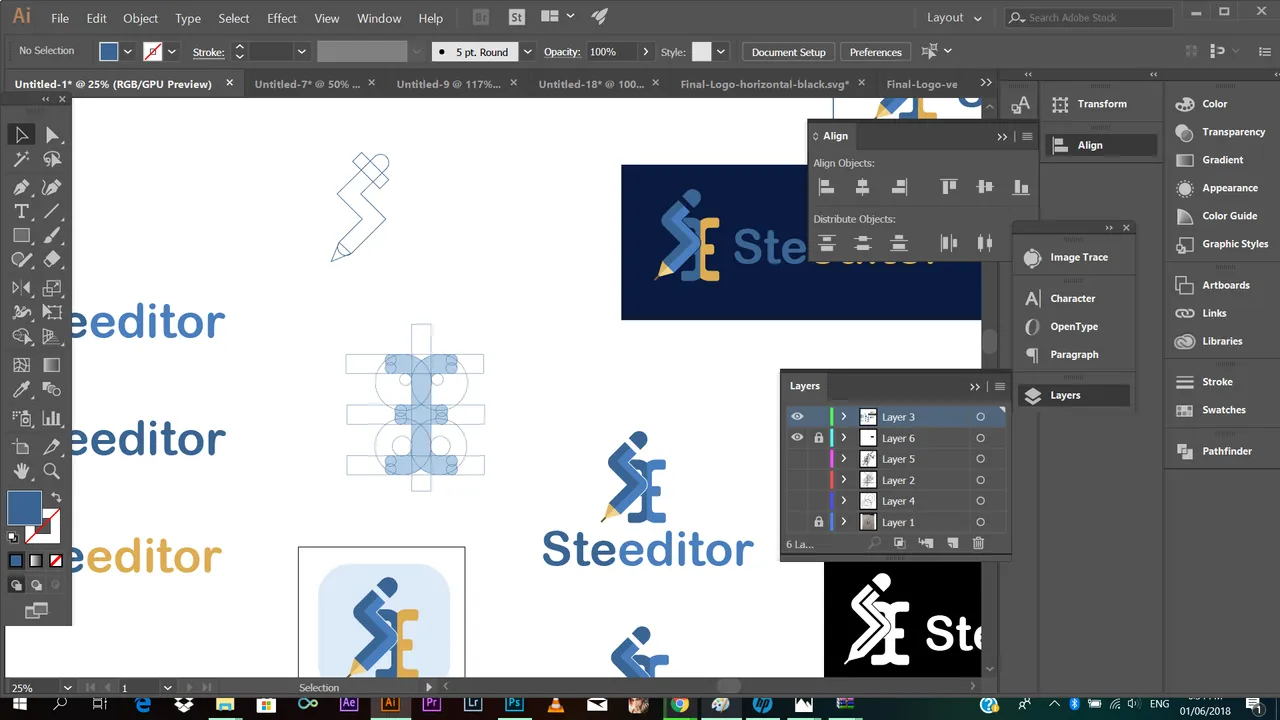
Task: Click horizontal align center in Align panel
Action: pos(863,187)
